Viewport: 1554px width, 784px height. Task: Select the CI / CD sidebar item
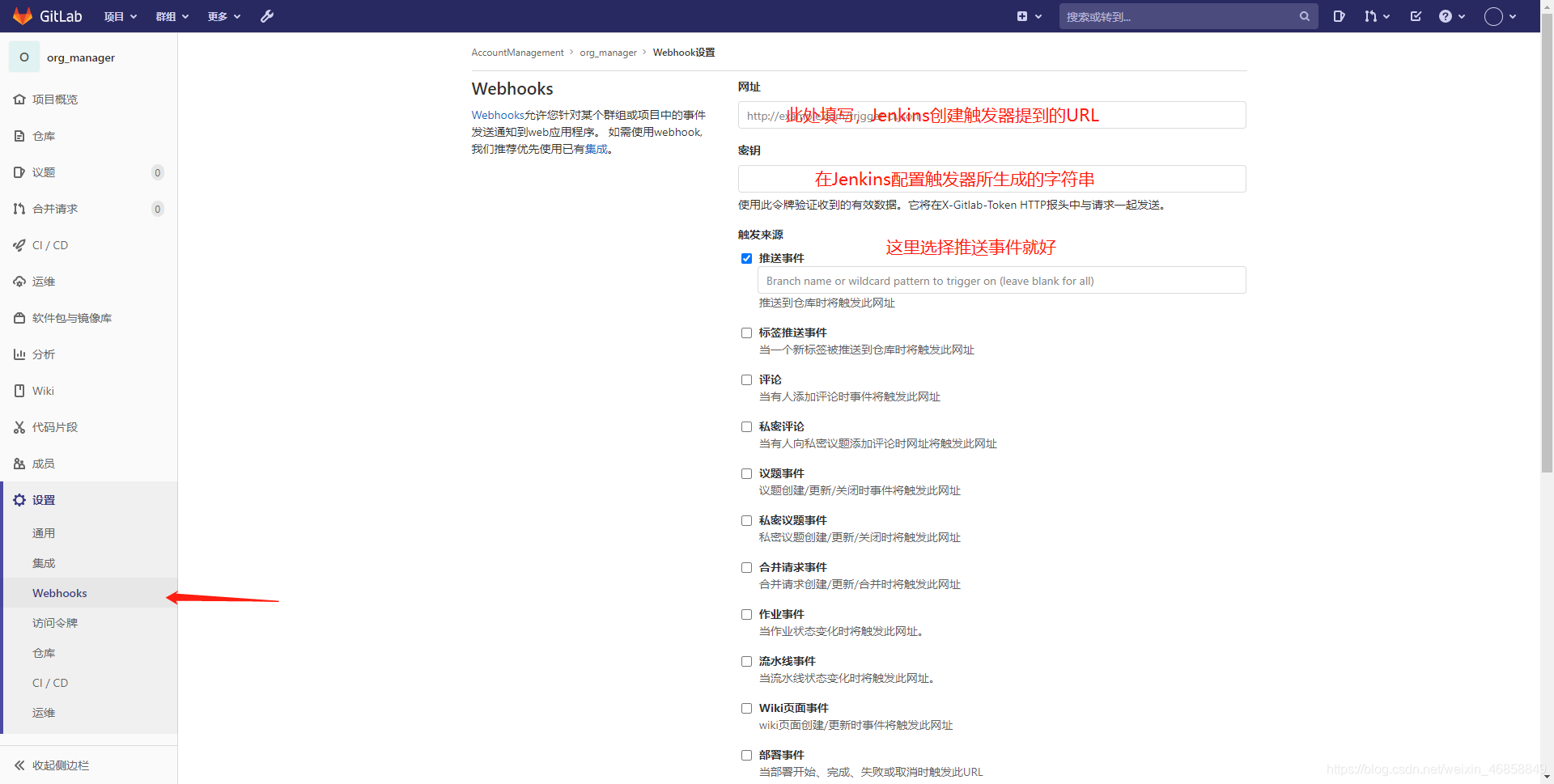click(50, 244)
